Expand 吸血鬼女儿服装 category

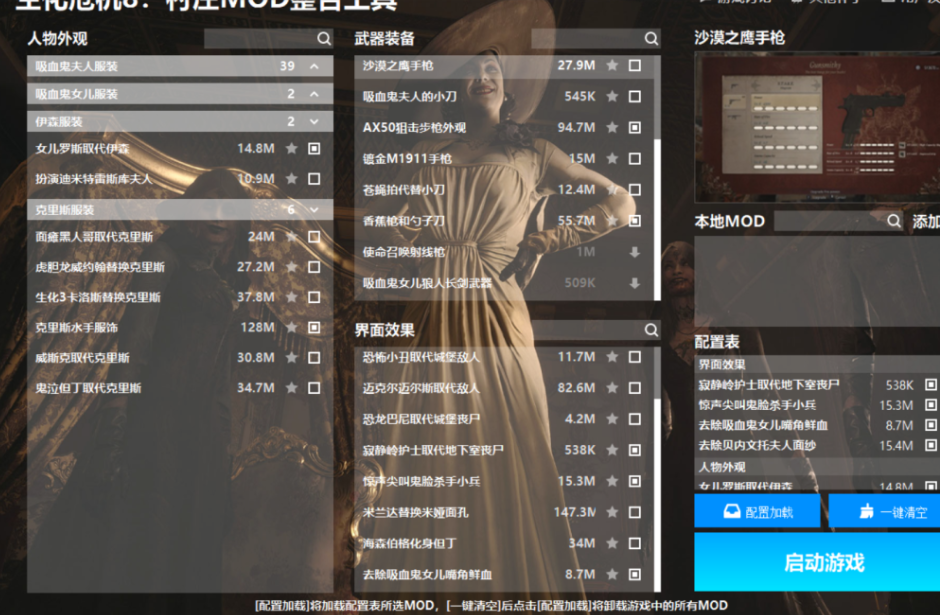tap(314, 94)
